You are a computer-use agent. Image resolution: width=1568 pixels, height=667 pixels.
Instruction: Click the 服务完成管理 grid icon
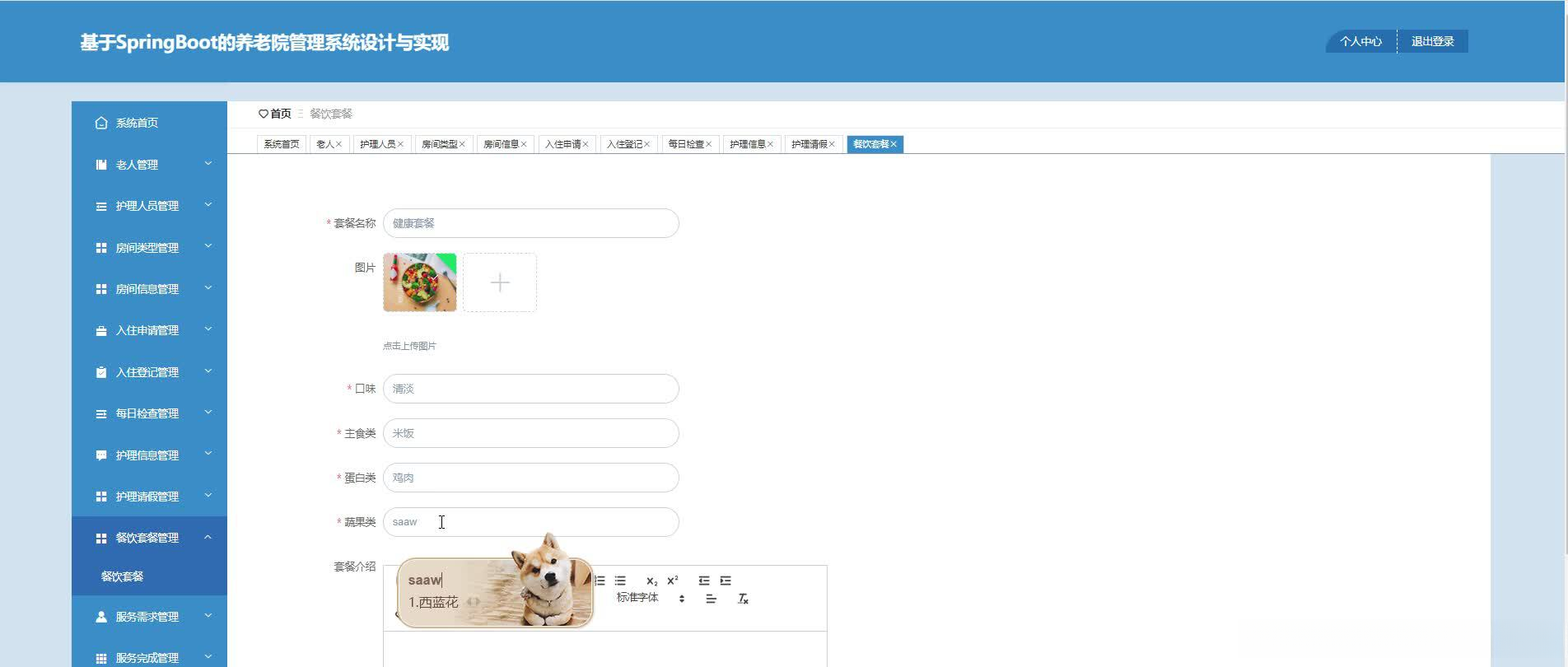click(101, 658)
